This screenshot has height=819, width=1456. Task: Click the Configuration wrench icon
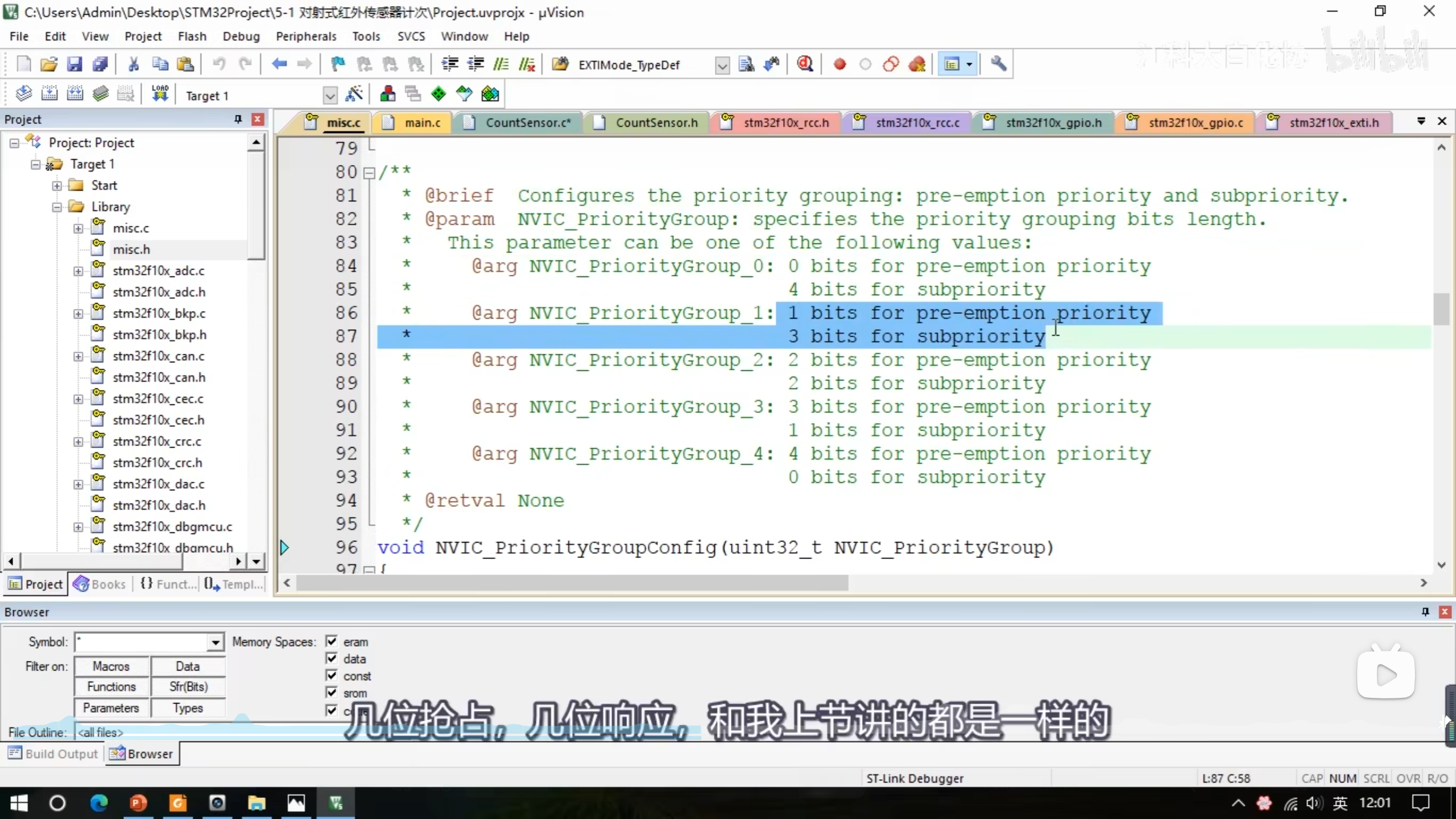click(x=998, y=64)
